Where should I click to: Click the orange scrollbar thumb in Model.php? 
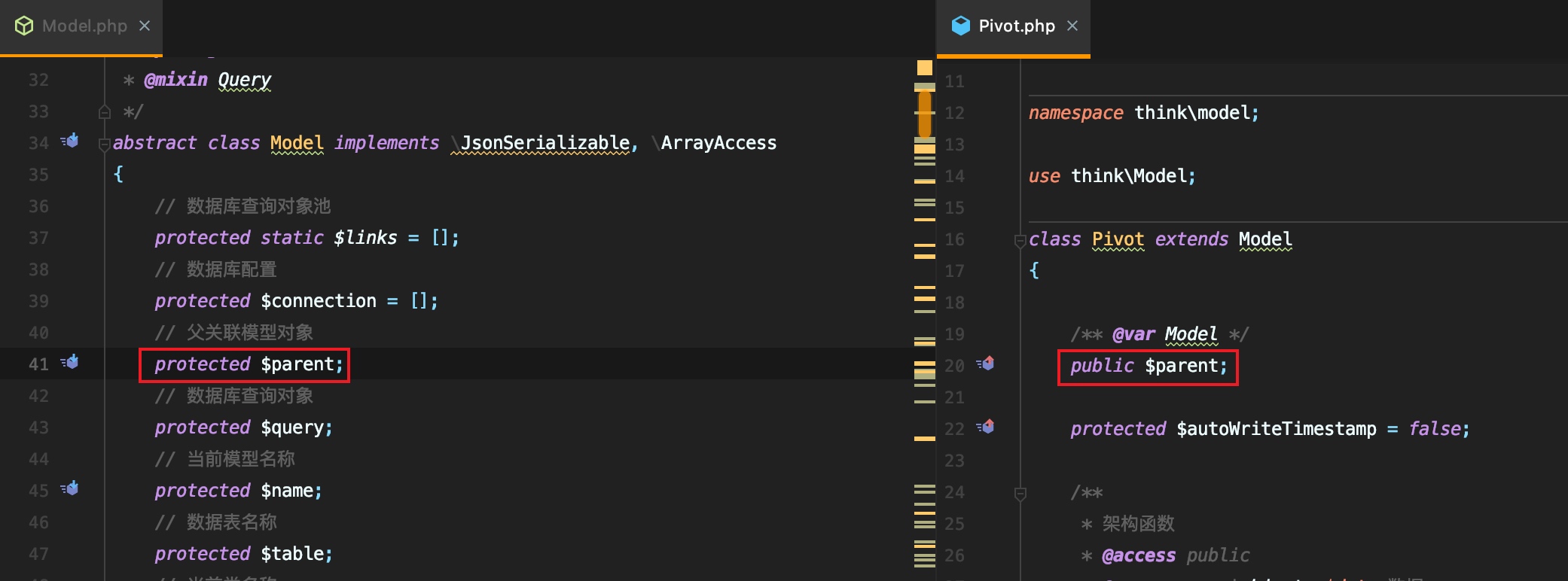click(924, 114)
